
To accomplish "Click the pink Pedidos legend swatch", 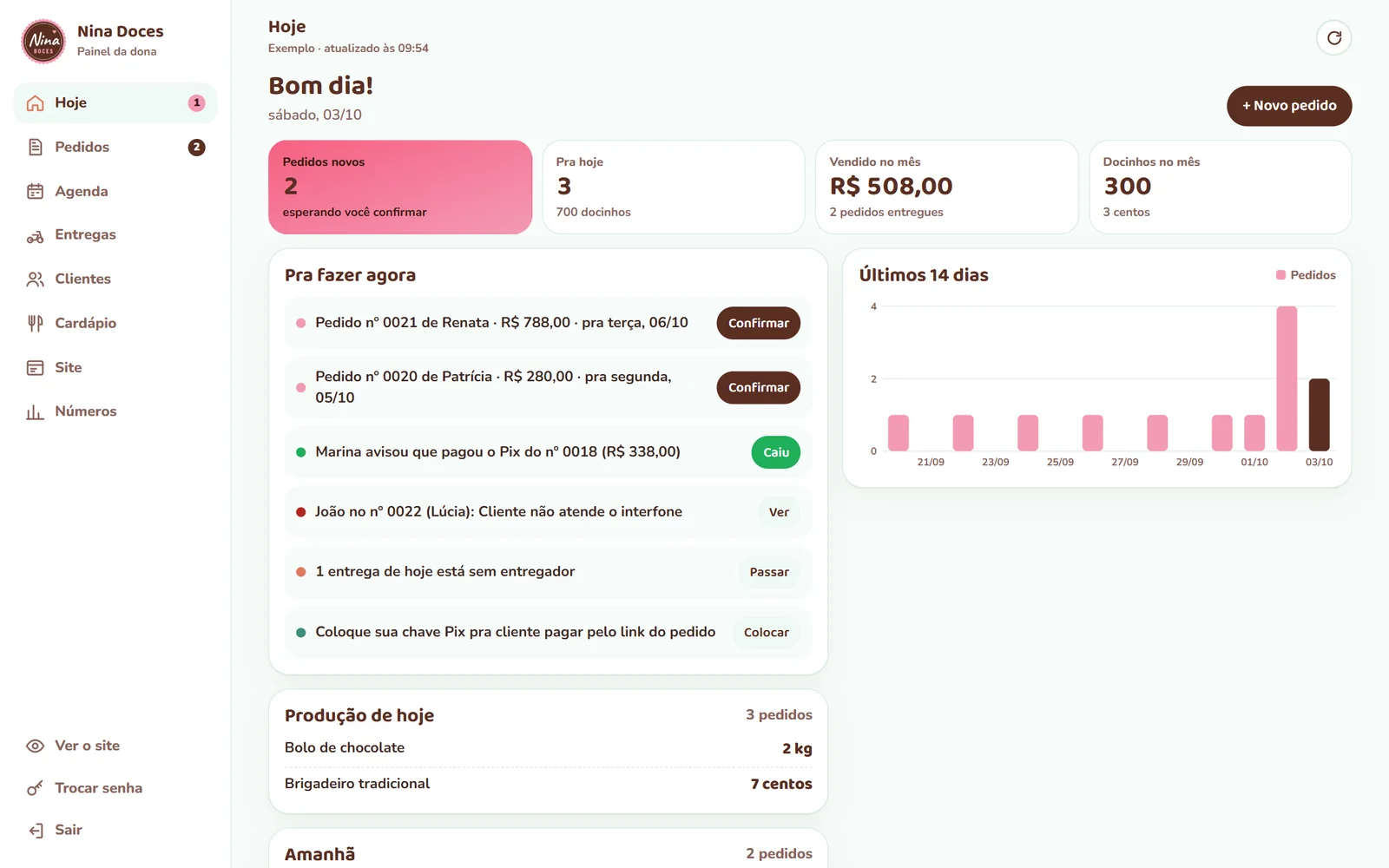I will 1280,275.
